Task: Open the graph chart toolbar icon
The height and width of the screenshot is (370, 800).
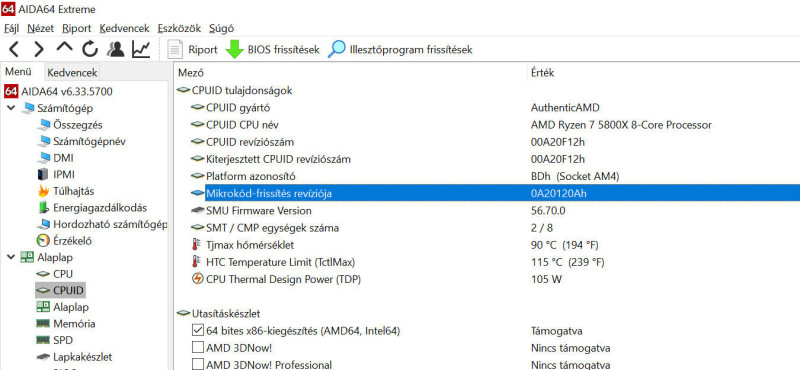Action: pyautogui.click(x=141, y=50)
